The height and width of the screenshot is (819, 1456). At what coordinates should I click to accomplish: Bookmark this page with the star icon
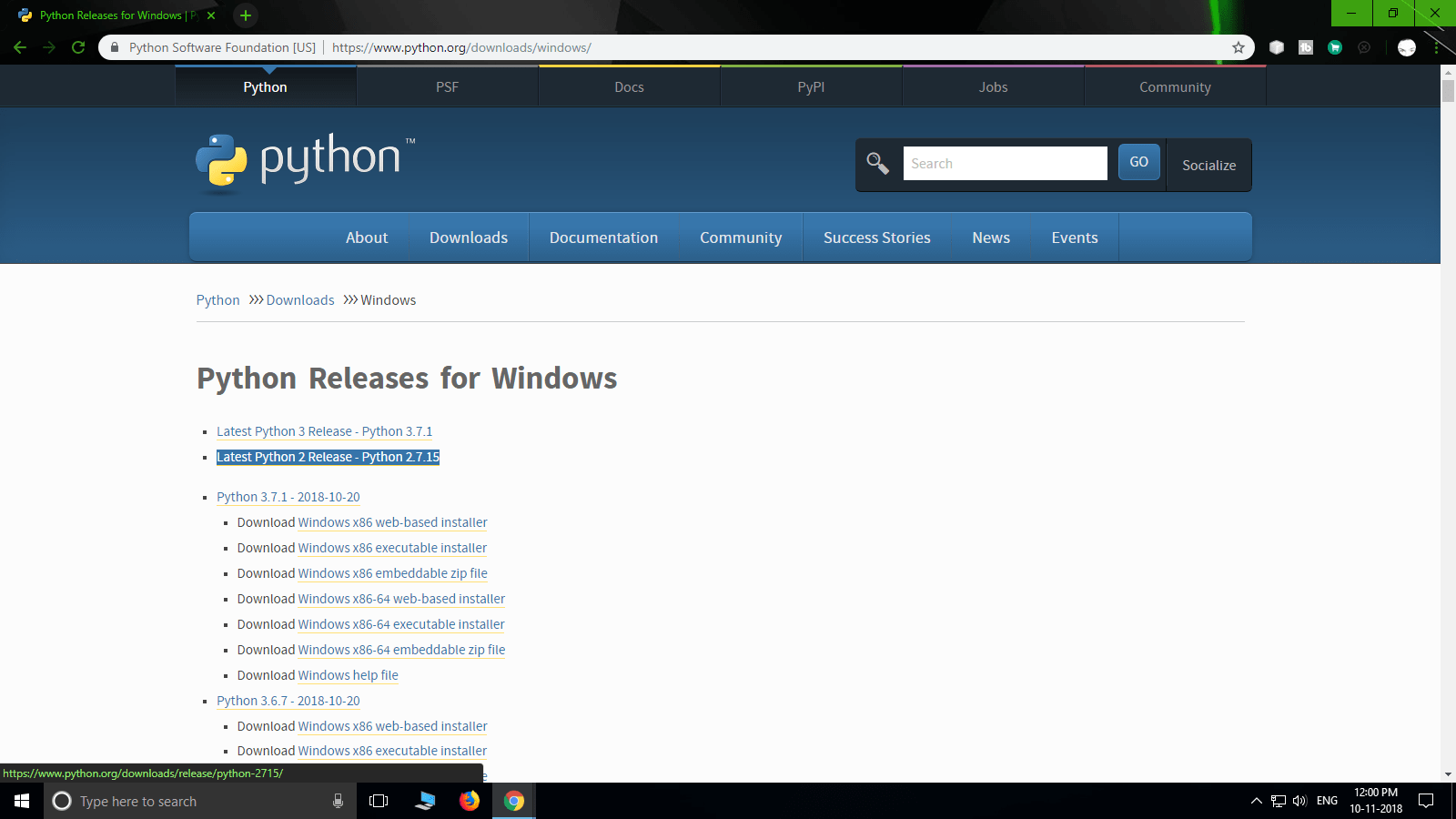point(1239,47)
